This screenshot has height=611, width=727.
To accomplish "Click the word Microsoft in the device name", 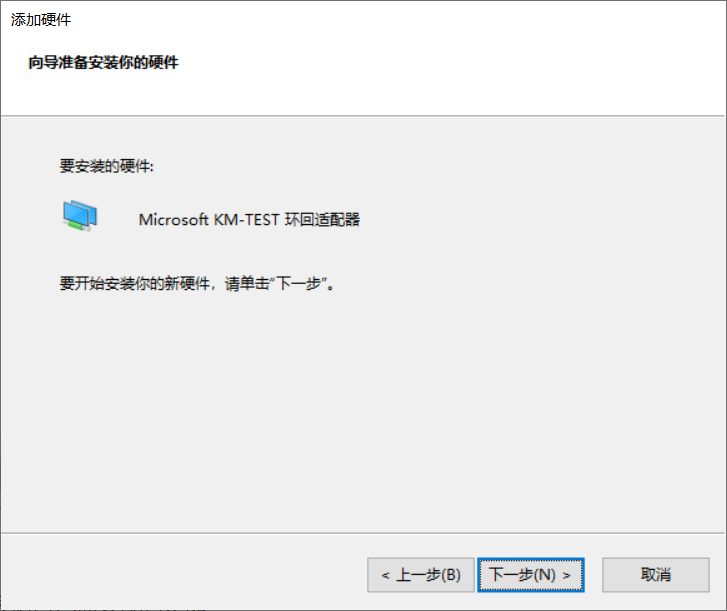I will pos(174,219).
